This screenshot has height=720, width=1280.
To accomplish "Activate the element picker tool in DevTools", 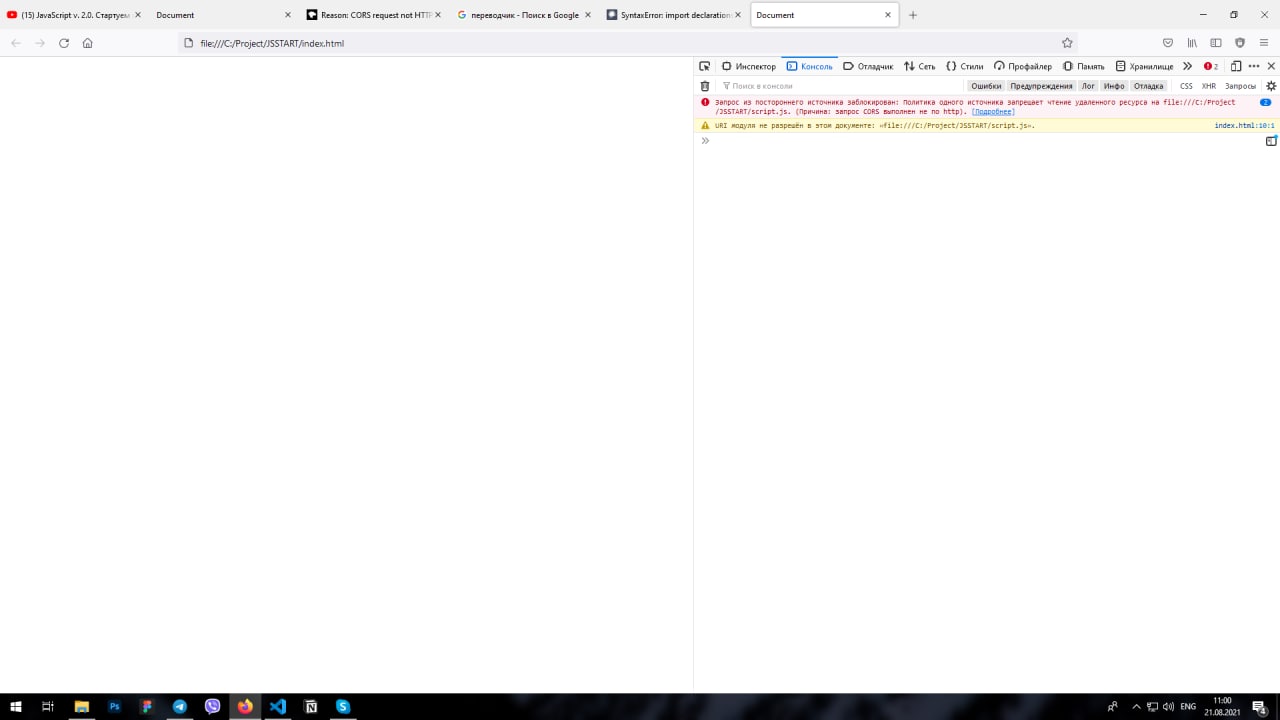I will 704,66.
